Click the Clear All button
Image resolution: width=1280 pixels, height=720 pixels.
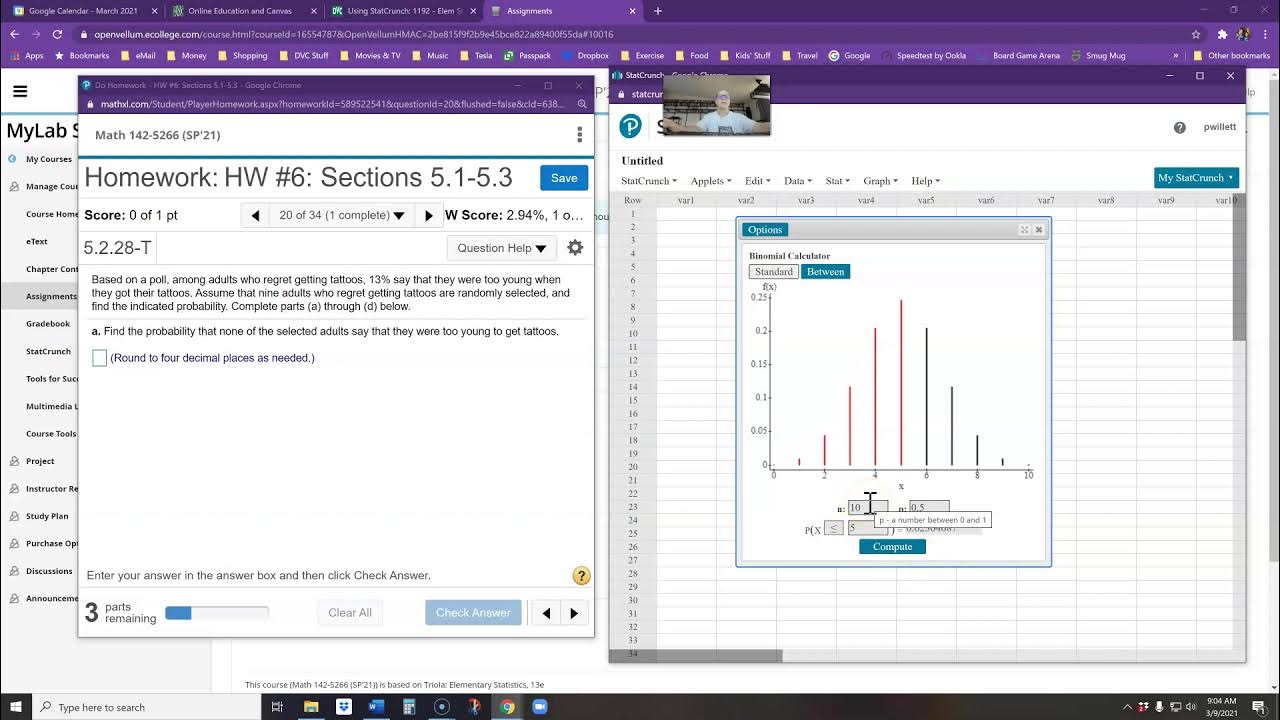tap(350, 613)
